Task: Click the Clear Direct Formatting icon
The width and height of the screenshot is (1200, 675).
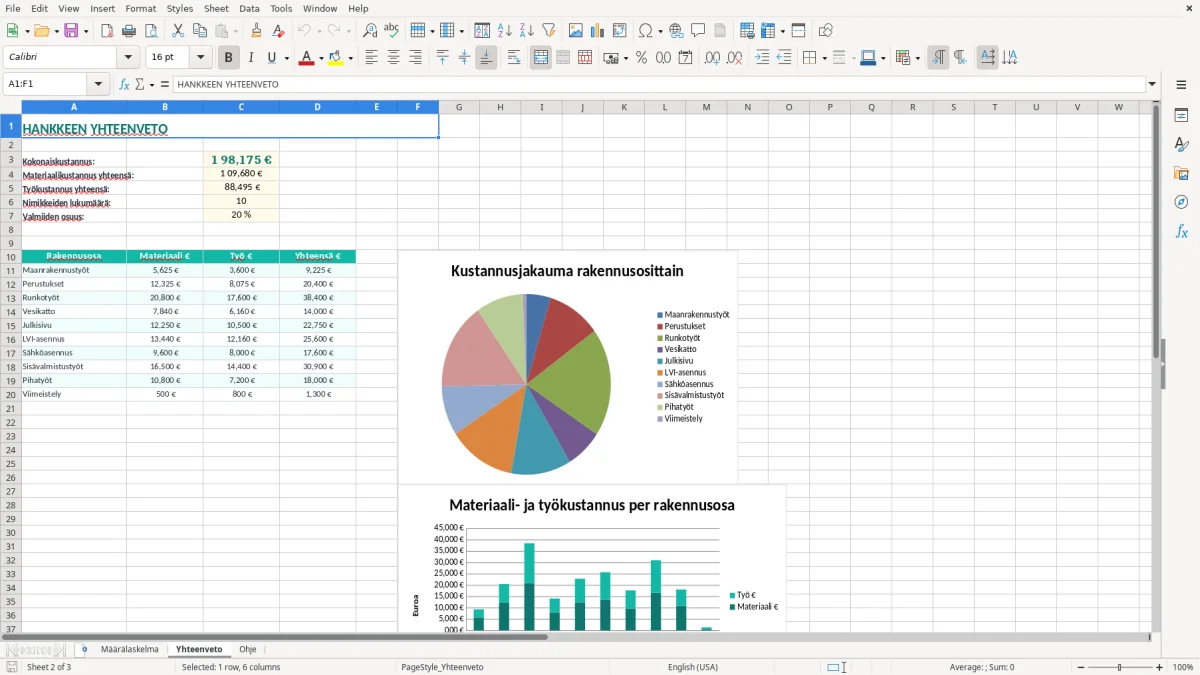Action: click(x=278, y=31)
